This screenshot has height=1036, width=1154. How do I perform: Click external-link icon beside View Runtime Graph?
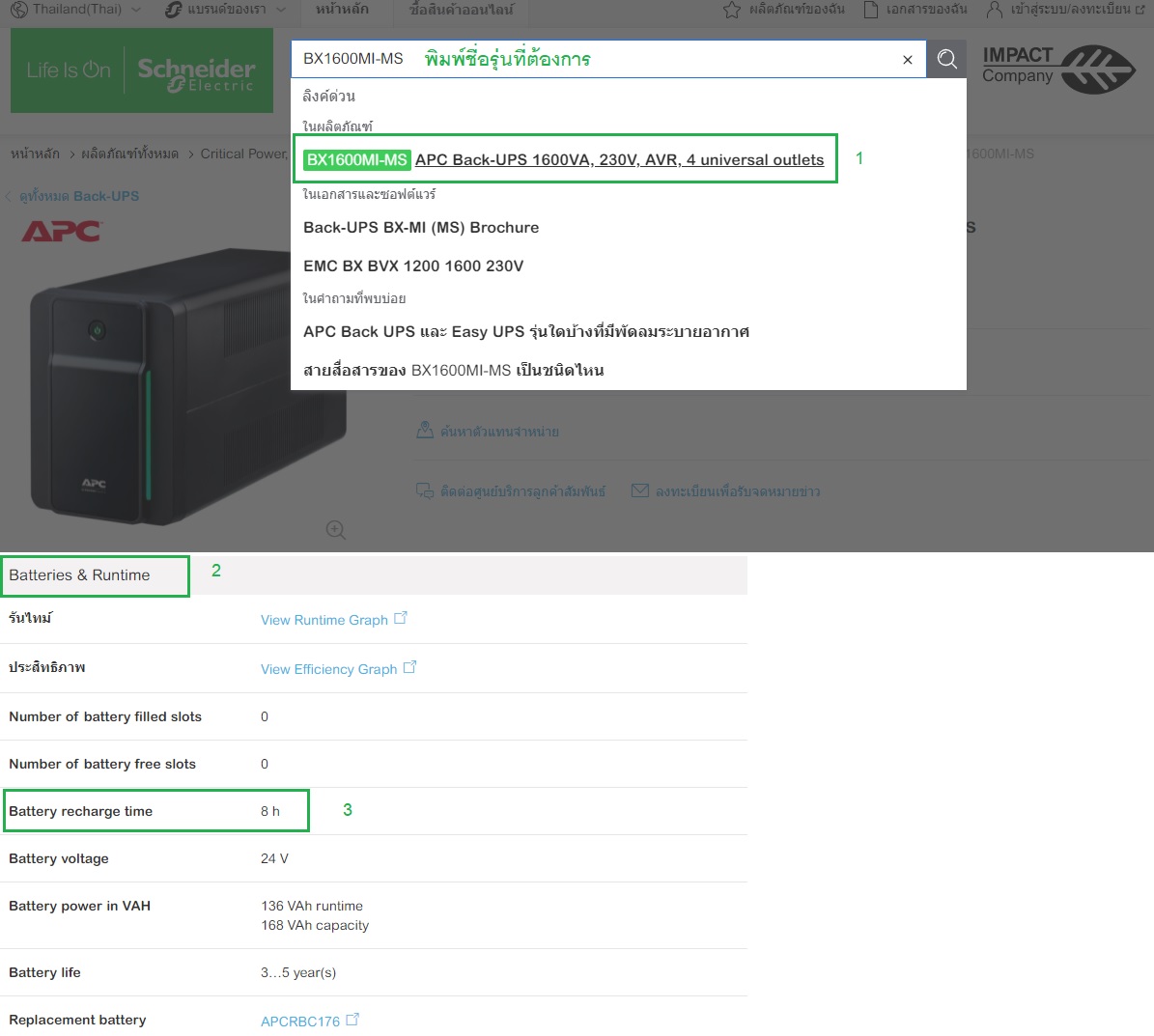pyautogui.click(x=401, y=618)
